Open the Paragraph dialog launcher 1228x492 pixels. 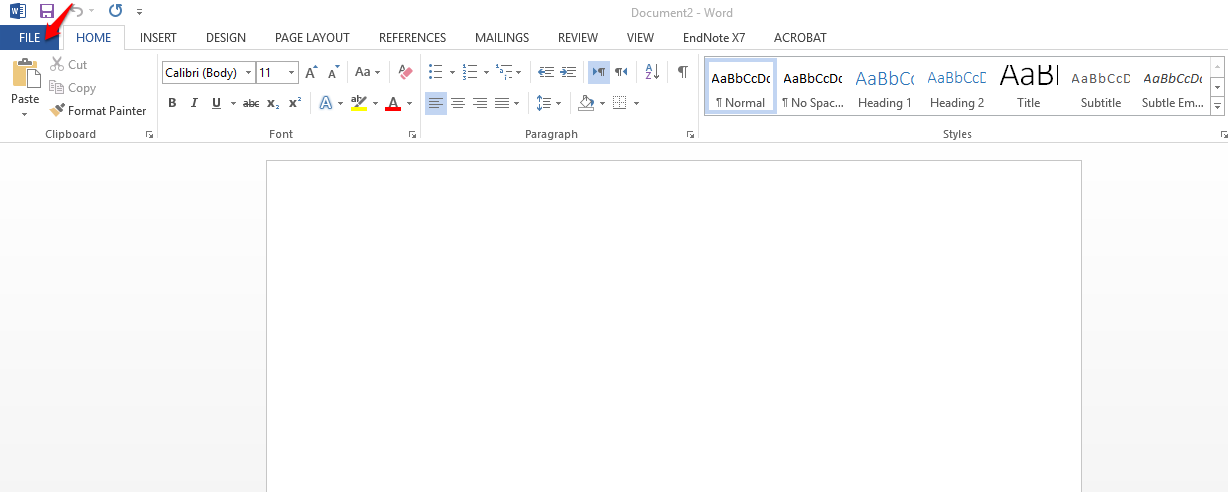pyautogui.click(x=690, y=134)
